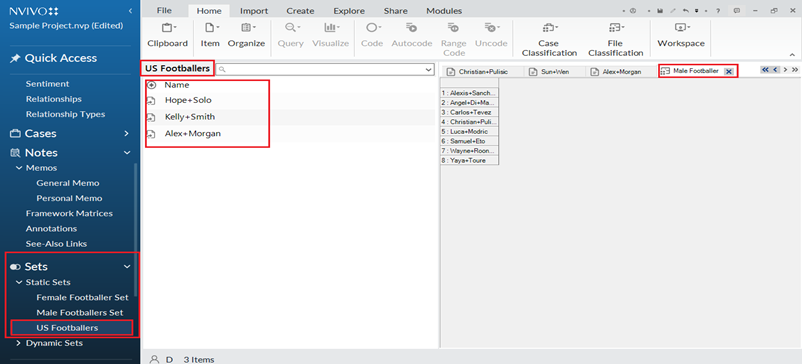Open the Case Classification menu
802x364 pixels.
coord(549,39)
